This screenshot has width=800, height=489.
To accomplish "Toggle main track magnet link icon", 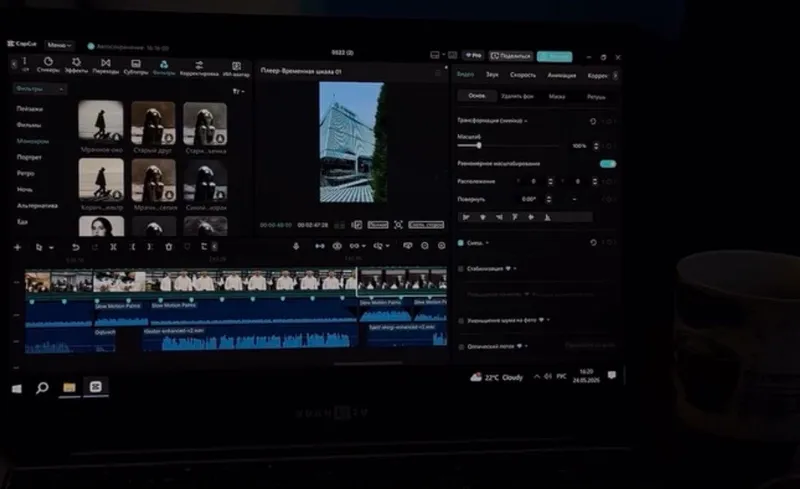I will click(x=320, y=246).
